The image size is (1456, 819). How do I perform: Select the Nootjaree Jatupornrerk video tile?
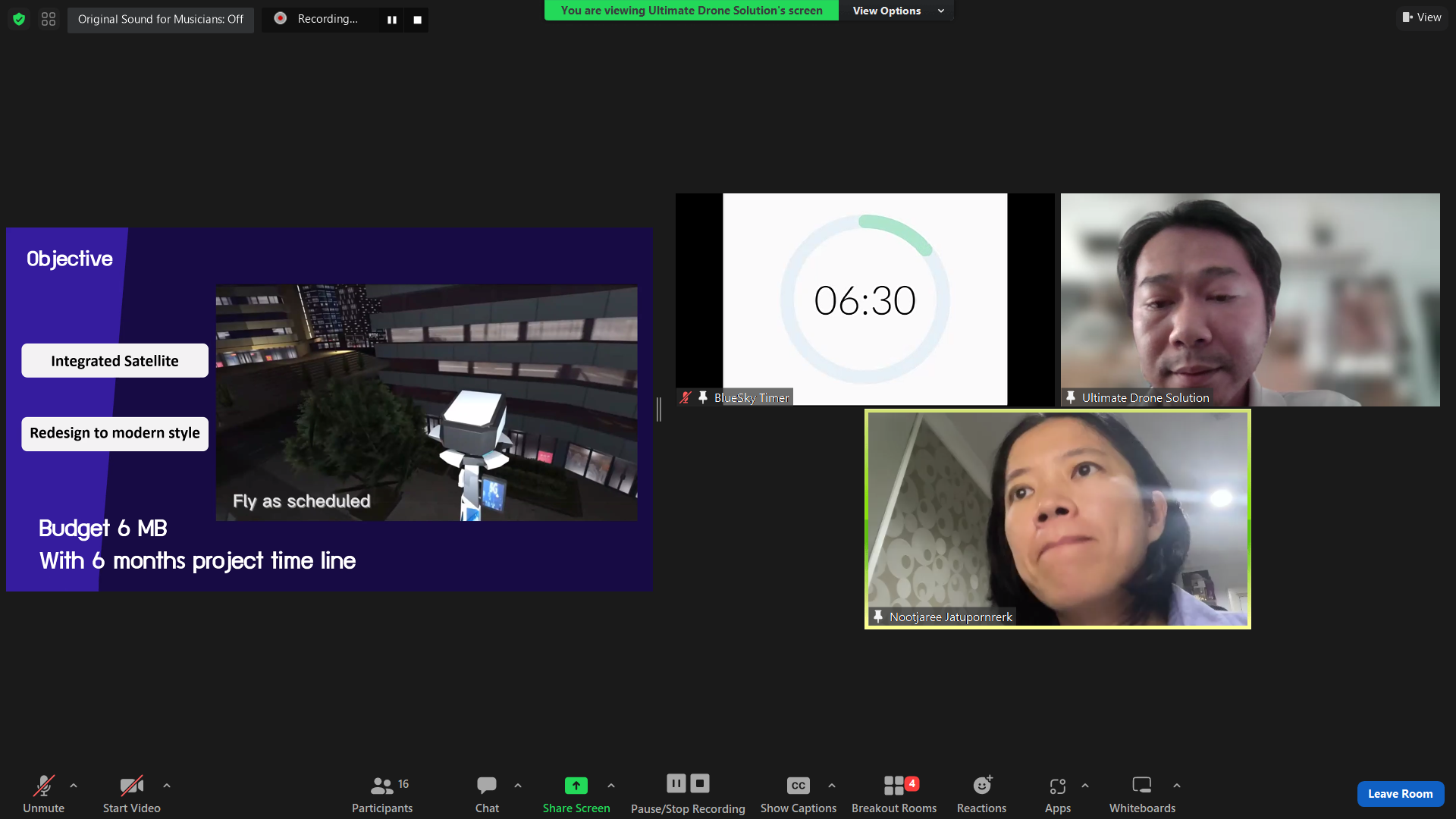(x=1058, y=519)
